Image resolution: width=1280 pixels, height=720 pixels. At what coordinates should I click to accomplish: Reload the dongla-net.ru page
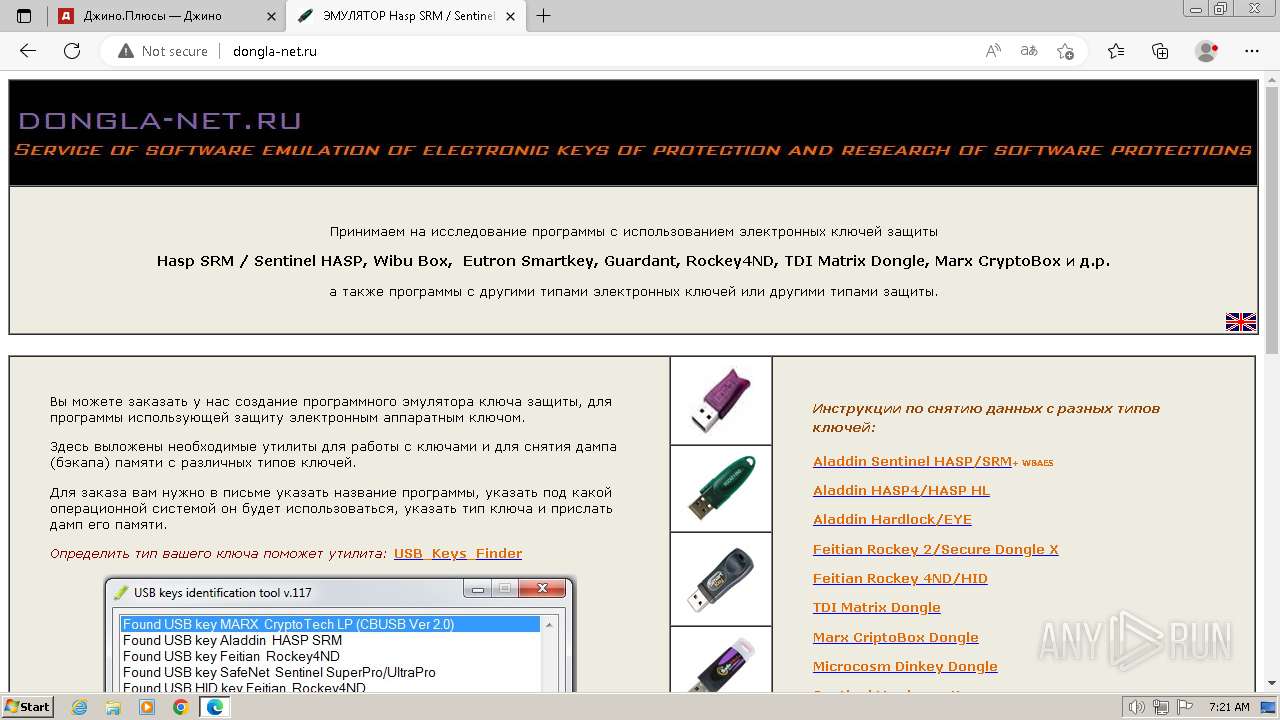72,51
